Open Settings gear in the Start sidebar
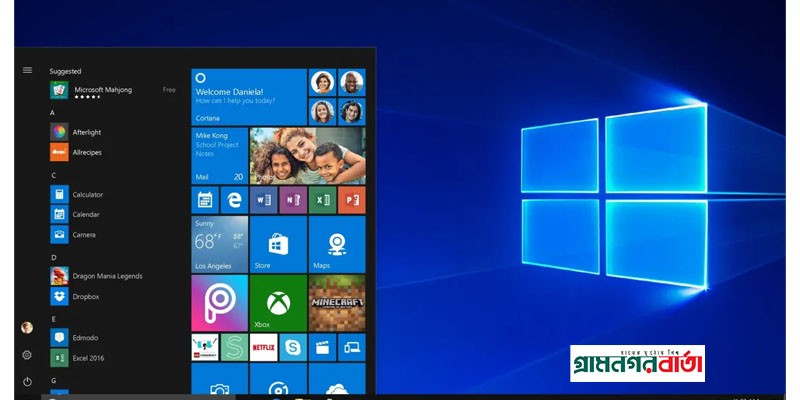 point(27,355)
